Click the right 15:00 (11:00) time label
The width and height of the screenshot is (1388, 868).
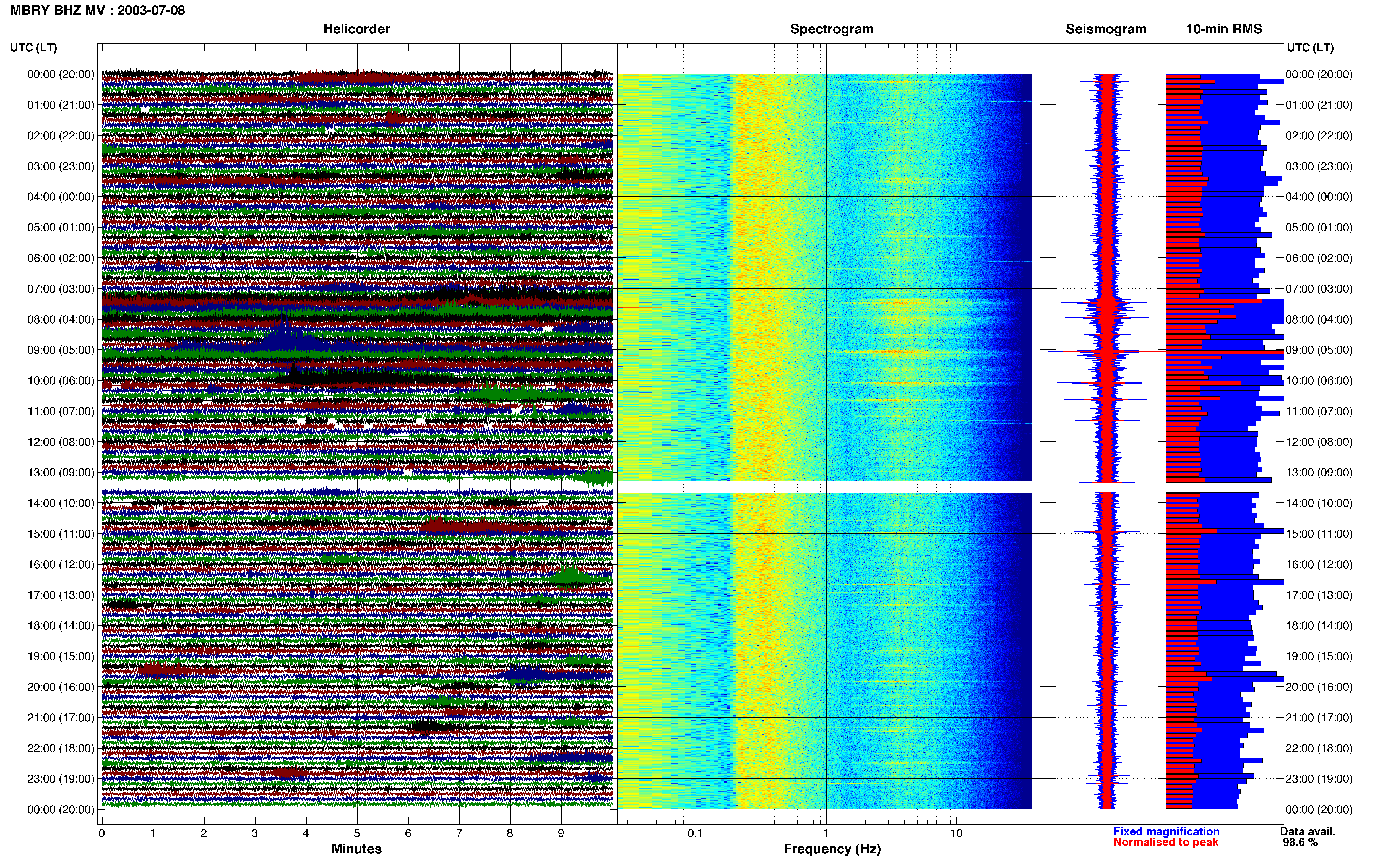pos(1319,534)
